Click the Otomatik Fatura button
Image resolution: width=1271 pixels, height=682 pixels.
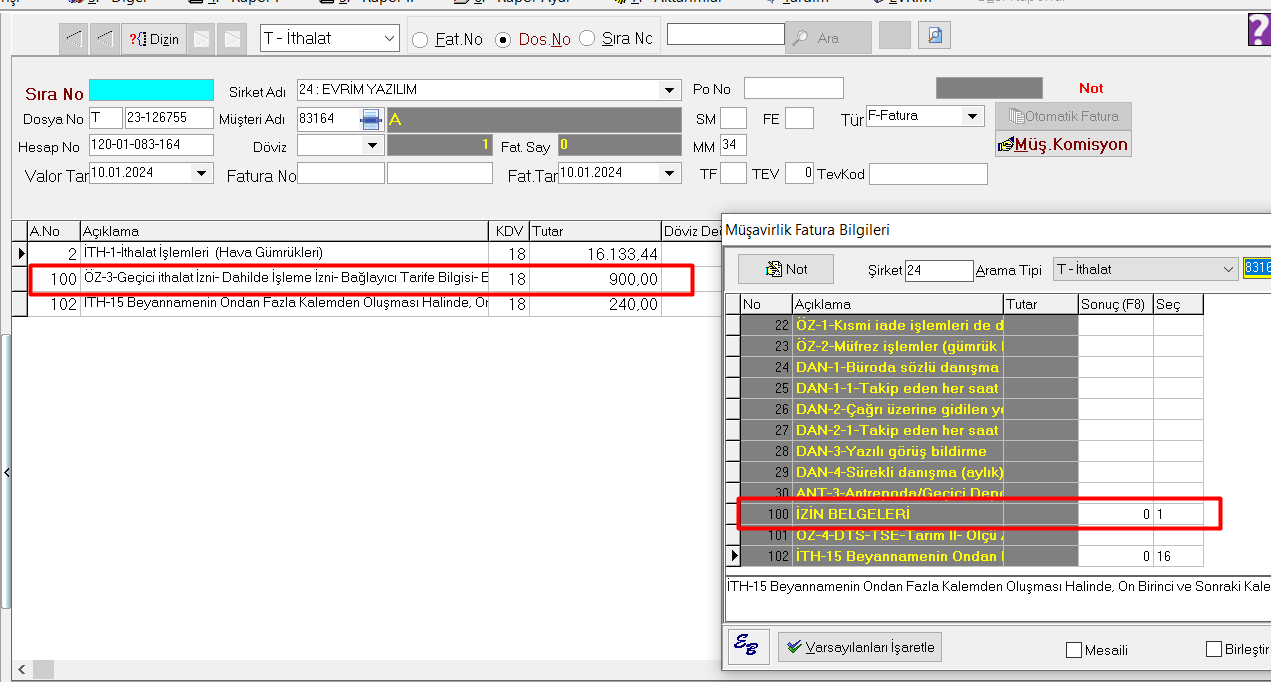point(1063,116)
